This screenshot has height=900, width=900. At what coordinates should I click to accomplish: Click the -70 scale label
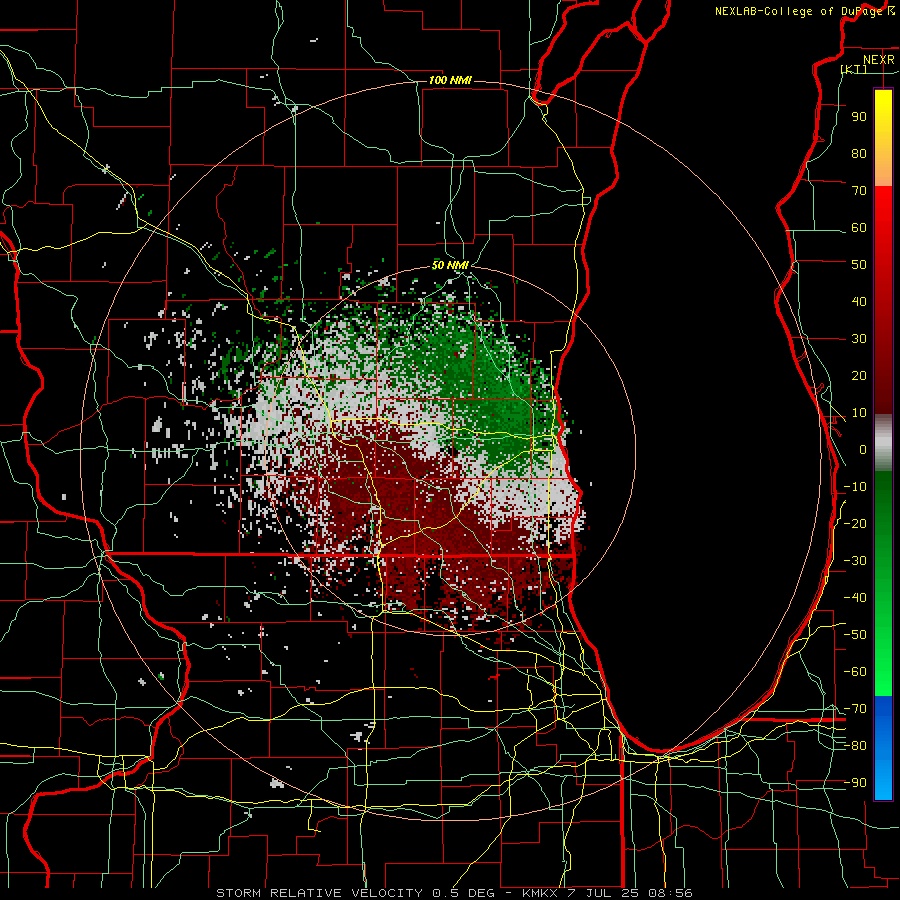point(855,709)
